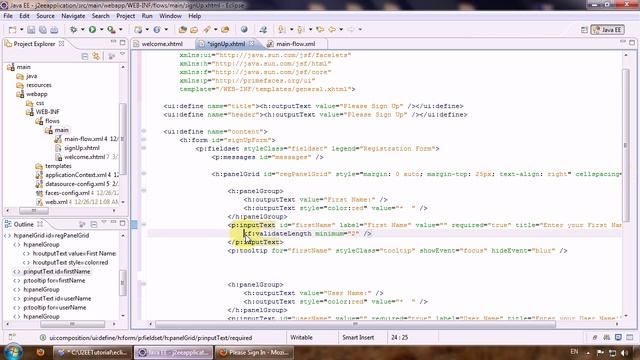Open the Help menu
This screenshot has height=360, width=640.
[x=195, y=16]
